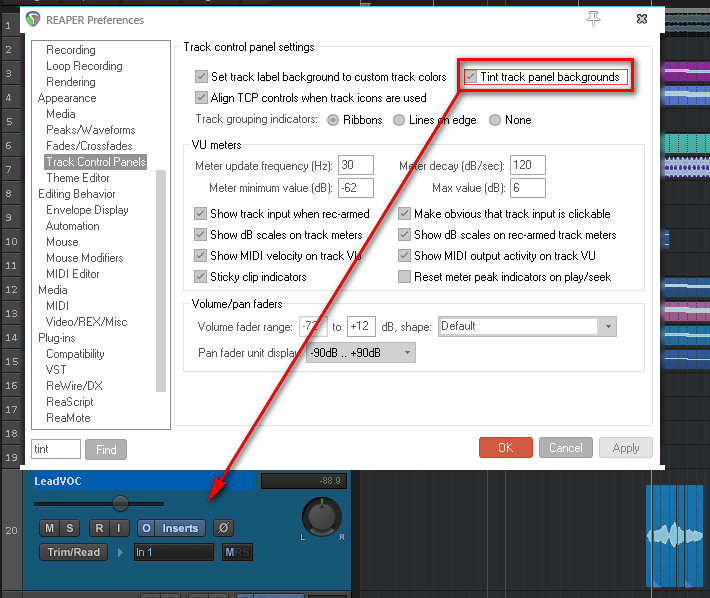Pin the REAPER Preferences window
The image size is (710, 598).
(x=593, y=19)
